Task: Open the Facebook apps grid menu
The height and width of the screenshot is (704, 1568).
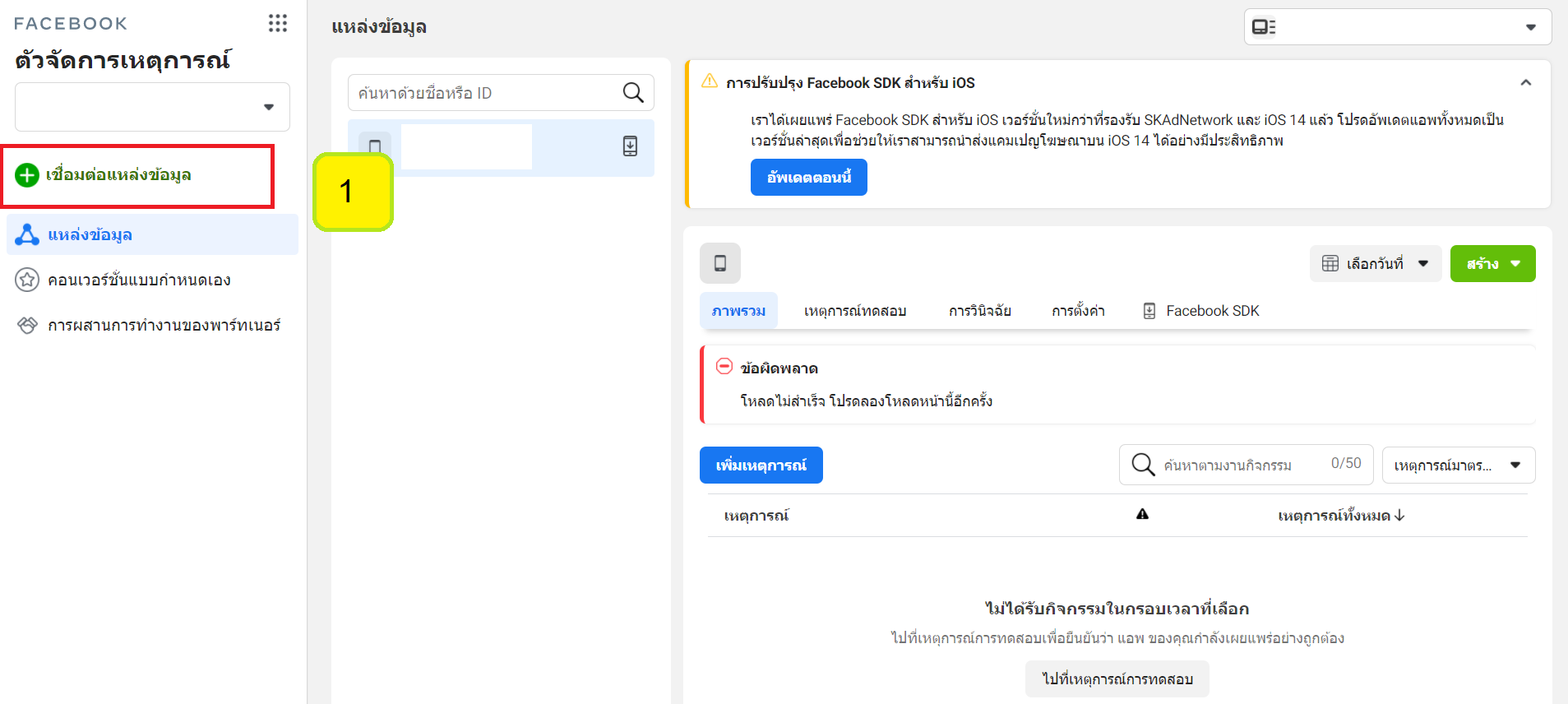Action: click(278, 23)
